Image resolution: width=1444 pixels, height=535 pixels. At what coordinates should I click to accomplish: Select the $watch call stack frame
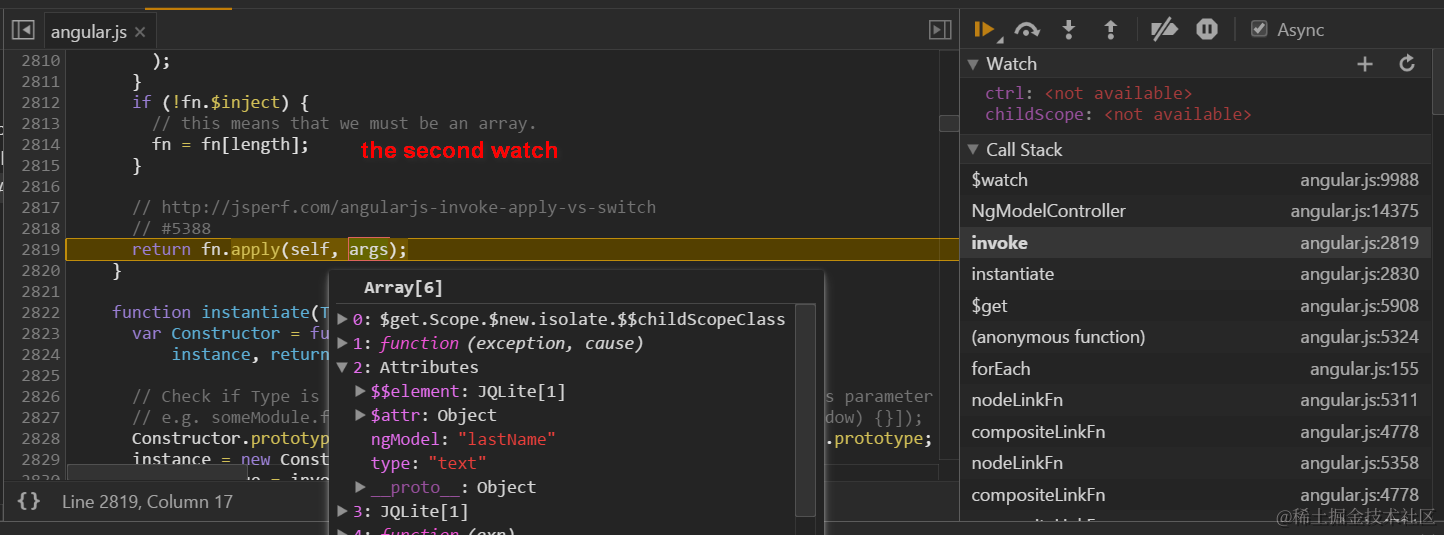click(x=1195, y=180)
